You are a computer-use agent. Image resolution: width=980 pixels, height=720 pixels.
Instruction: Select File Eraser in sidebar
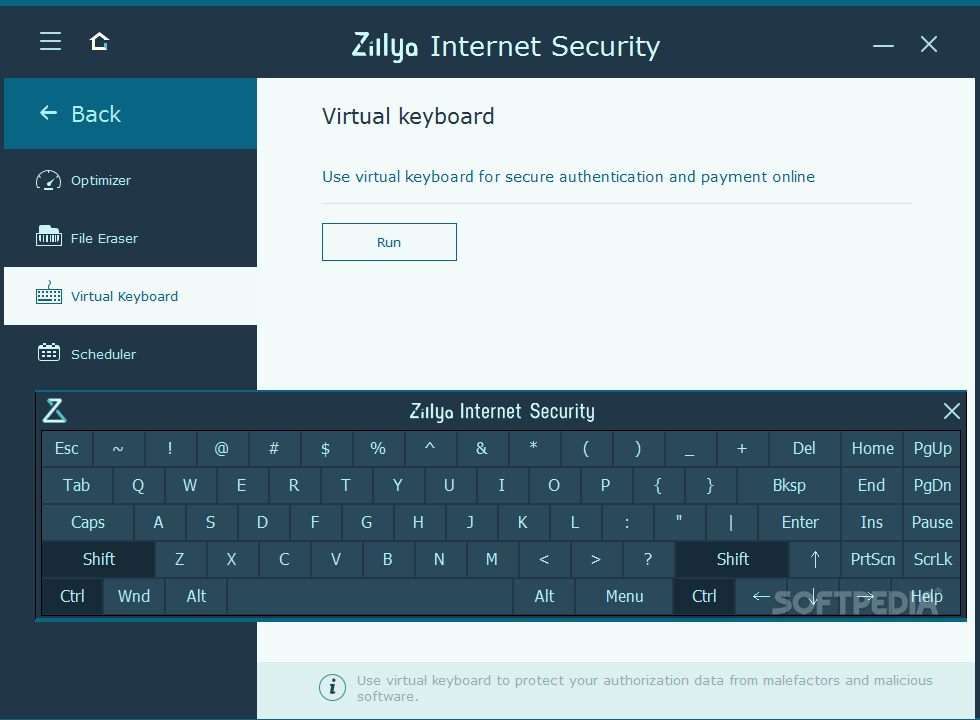click(x=104, y=239)
